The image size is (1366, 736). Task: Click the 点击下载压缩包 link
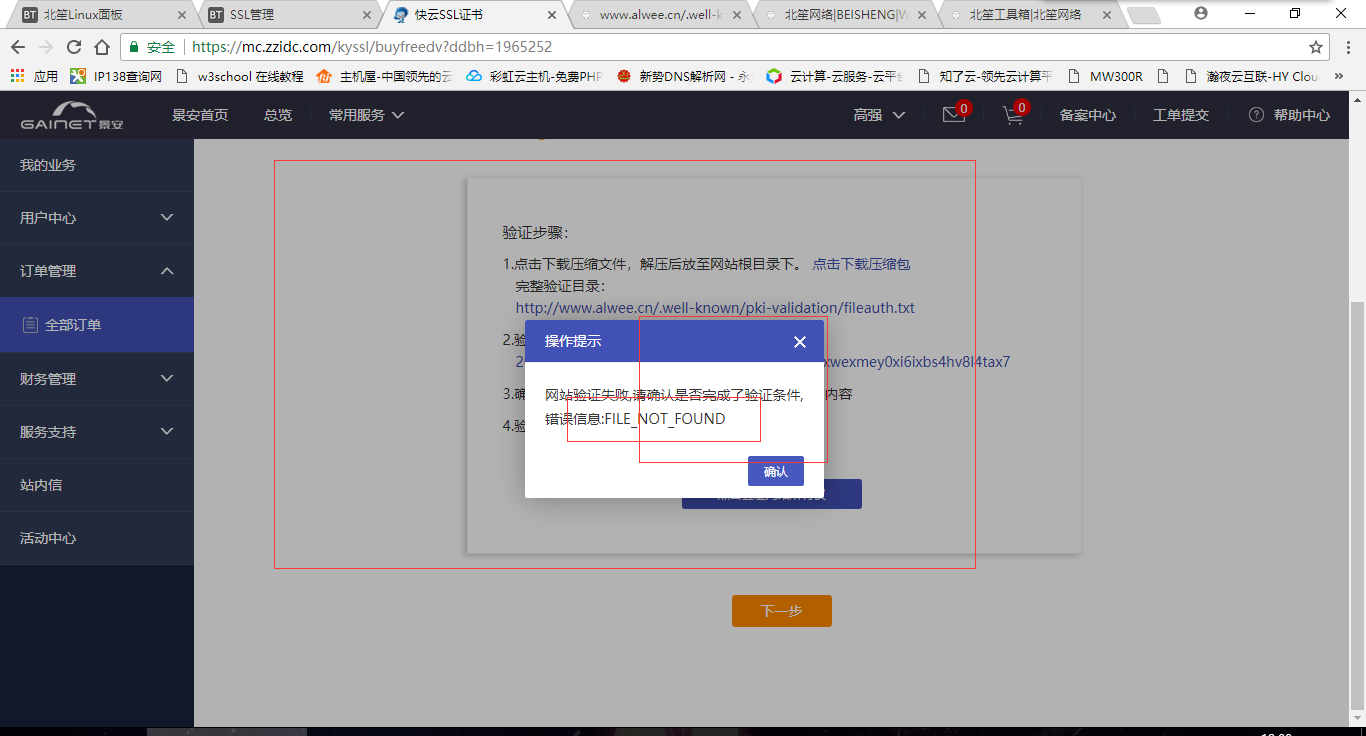coord(861,264)
